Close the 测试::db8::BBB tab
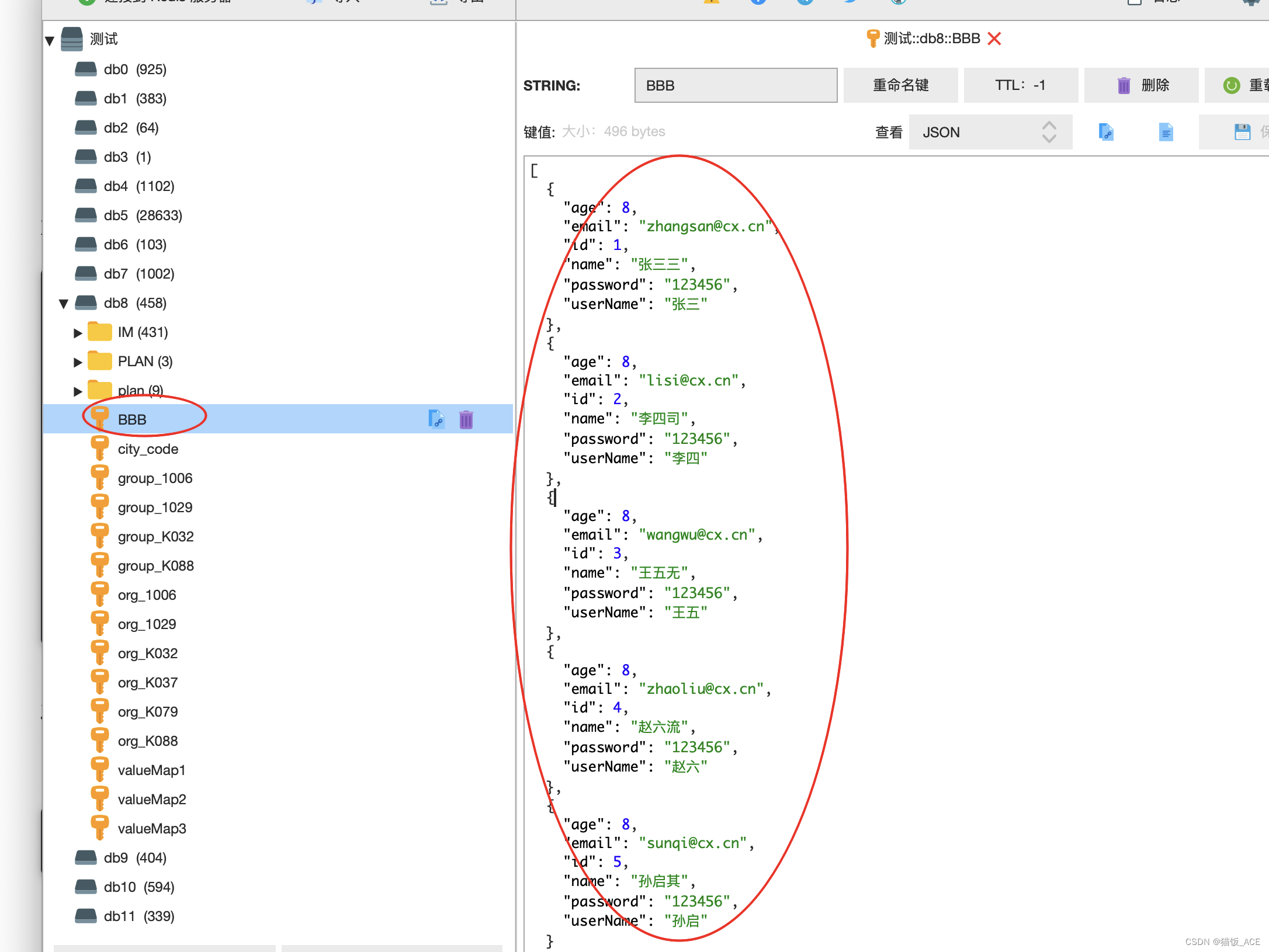Screen dimensions: 1269x952 tap(994, 39)
